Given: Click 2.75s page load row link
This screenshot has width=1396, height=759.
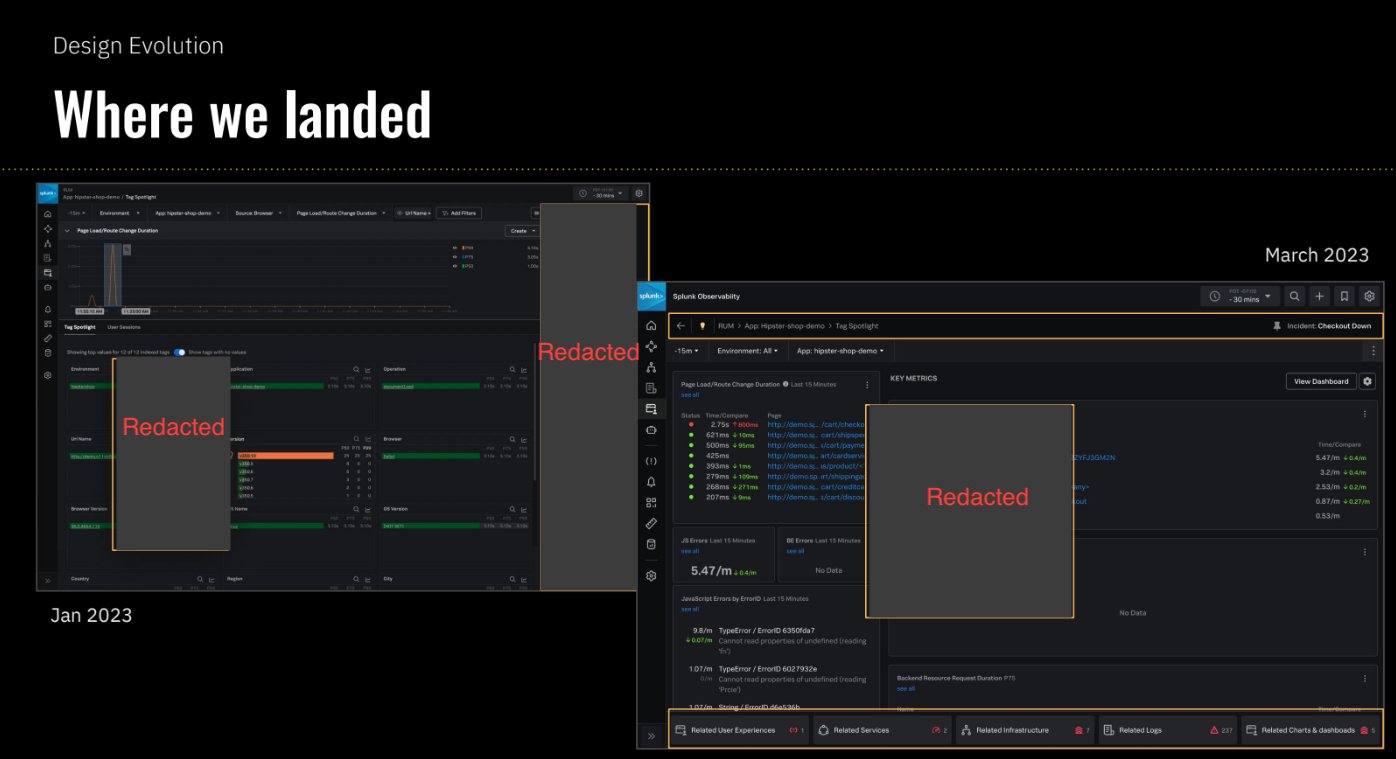Looking at the screenshot, I should tap(815, 424).
